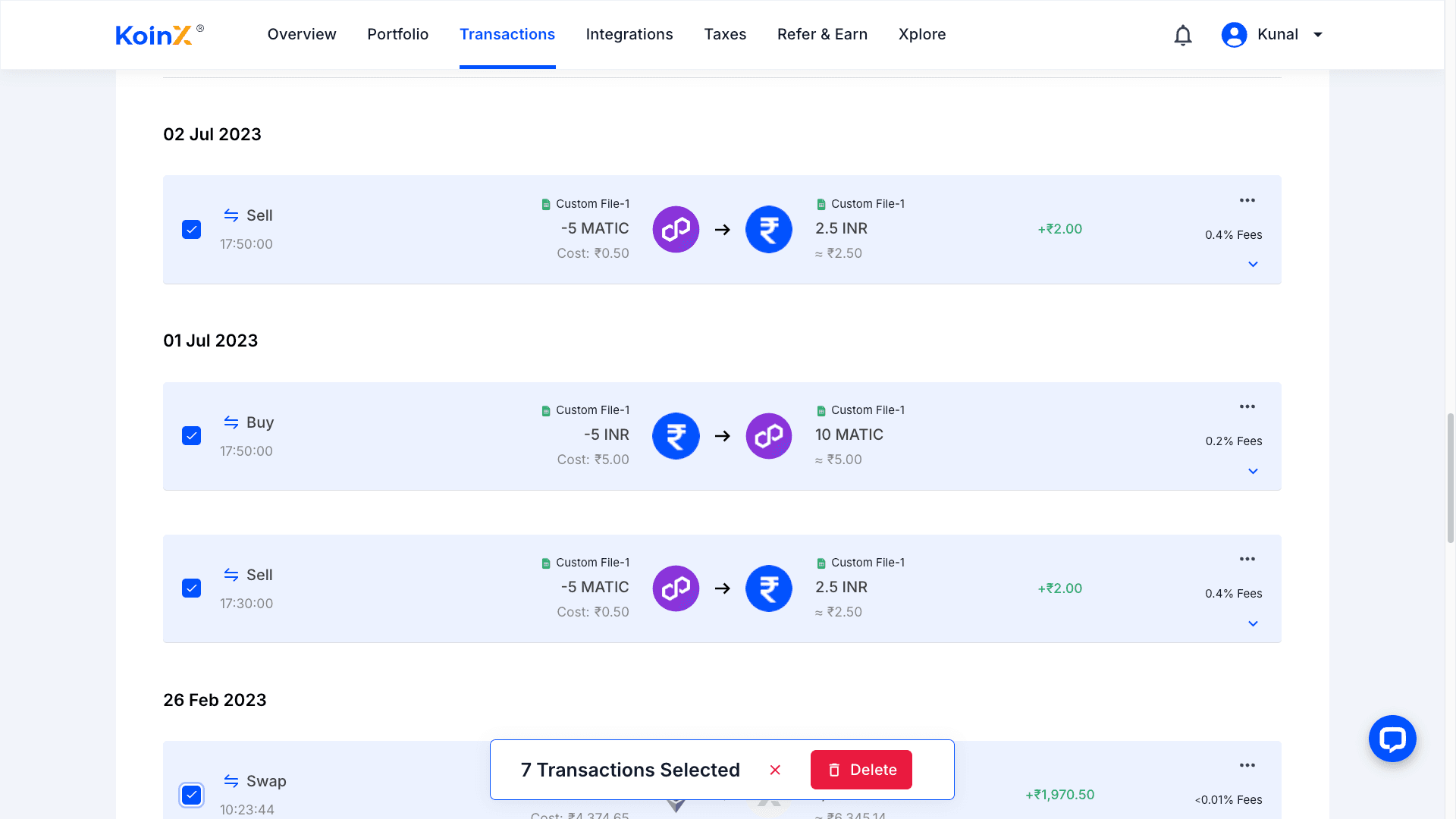The width and height of the screenshot is (1456, 819).
Task: Expand the 01 Jul 2023 buy transaction details
Action: (x=1253, y=470)
